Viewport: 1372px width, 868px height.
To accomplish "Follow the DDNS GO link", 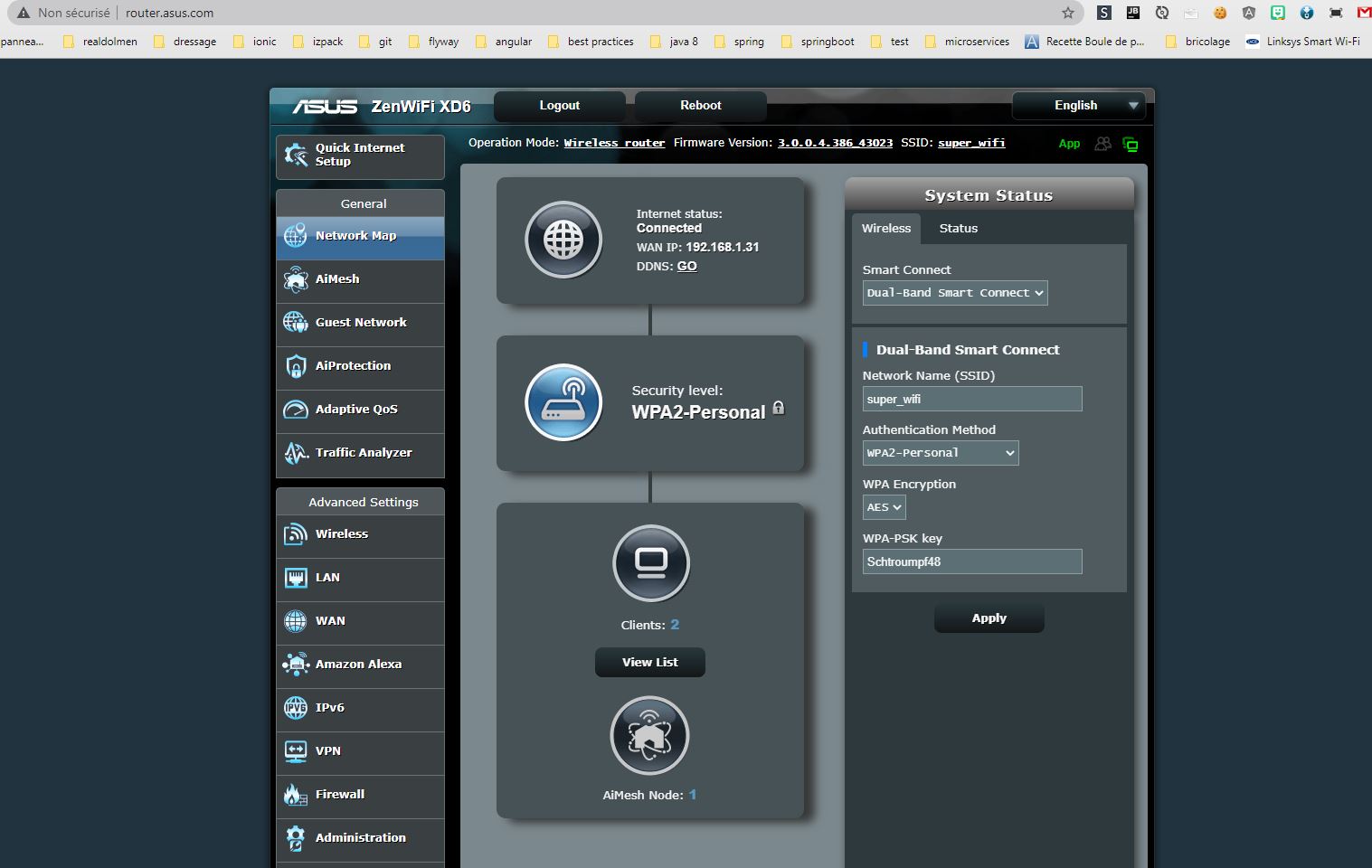I will (687, 267).
